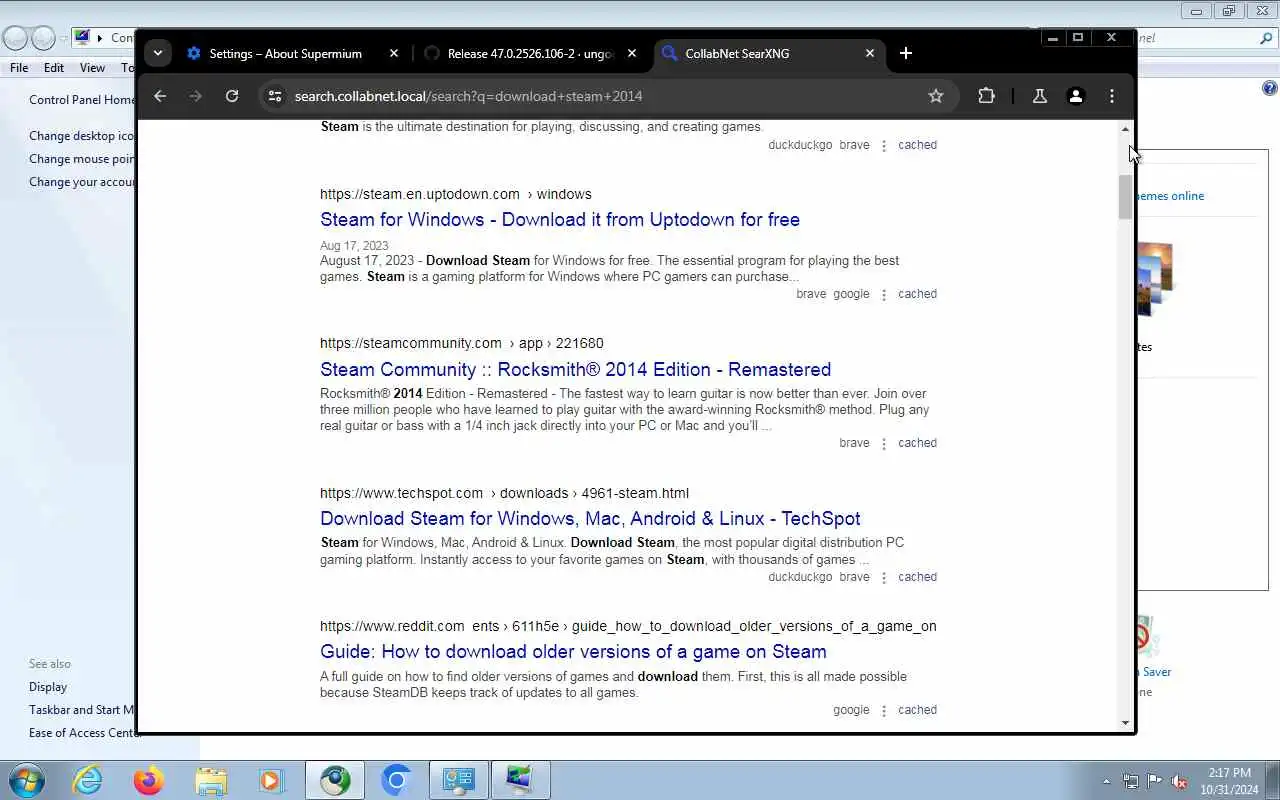The image size is (1280, 800).
Task: Reload the search results page
Action: click(x=232, y=96)
